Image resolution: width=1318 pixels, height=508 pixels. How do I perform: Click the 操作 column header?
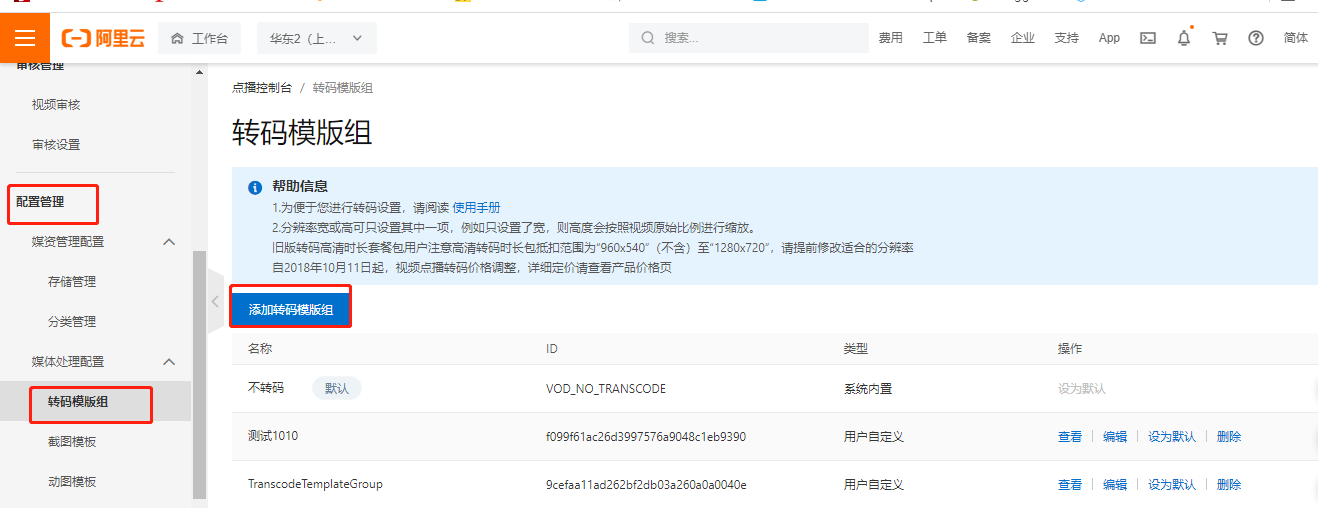1070,349
